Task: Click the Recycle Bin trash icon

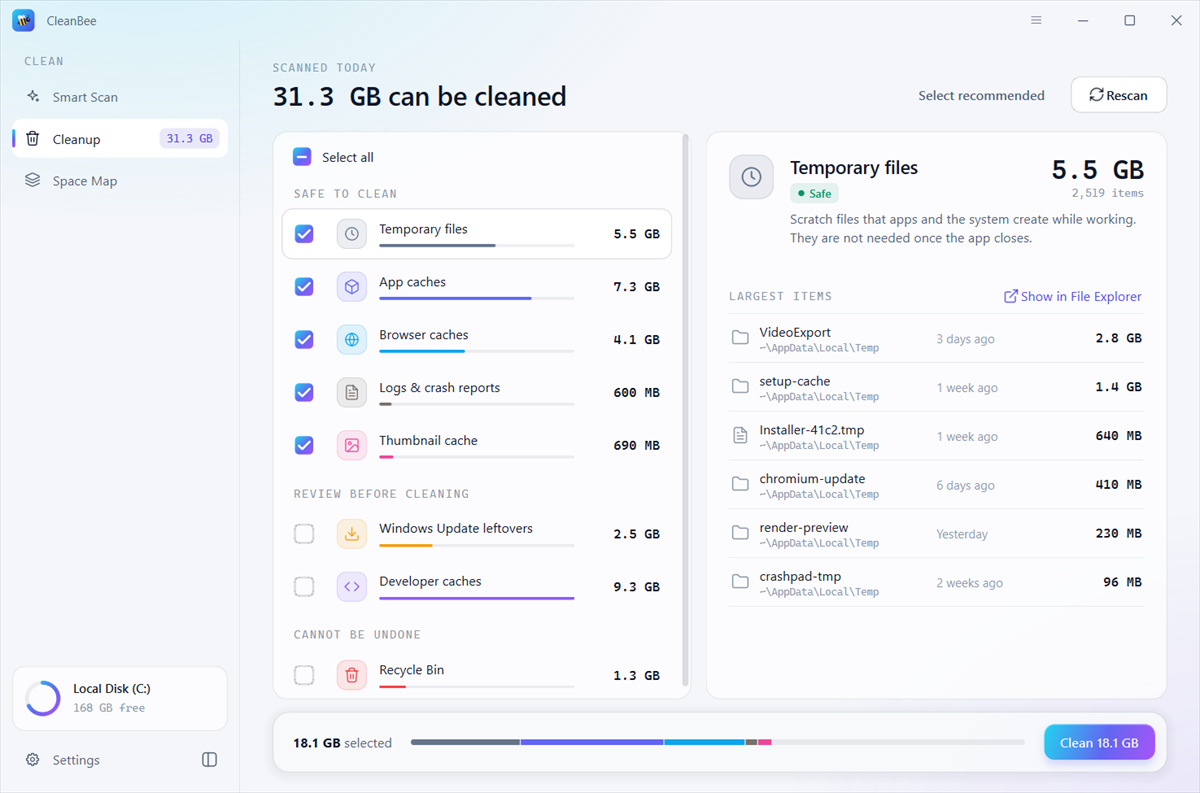Action: (352, 675)
